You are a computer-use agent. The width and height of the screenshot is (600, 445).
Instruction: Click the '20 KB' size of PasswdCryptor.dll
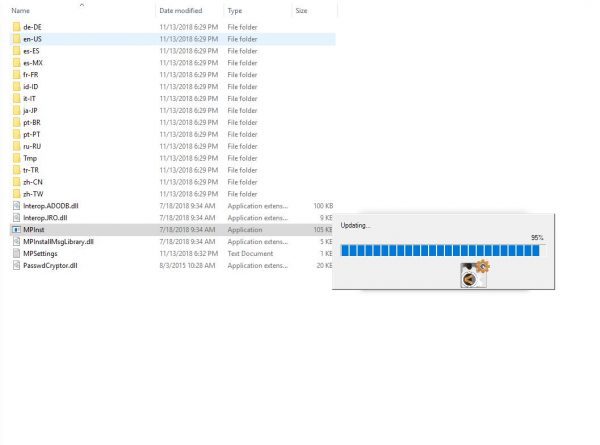324,265
